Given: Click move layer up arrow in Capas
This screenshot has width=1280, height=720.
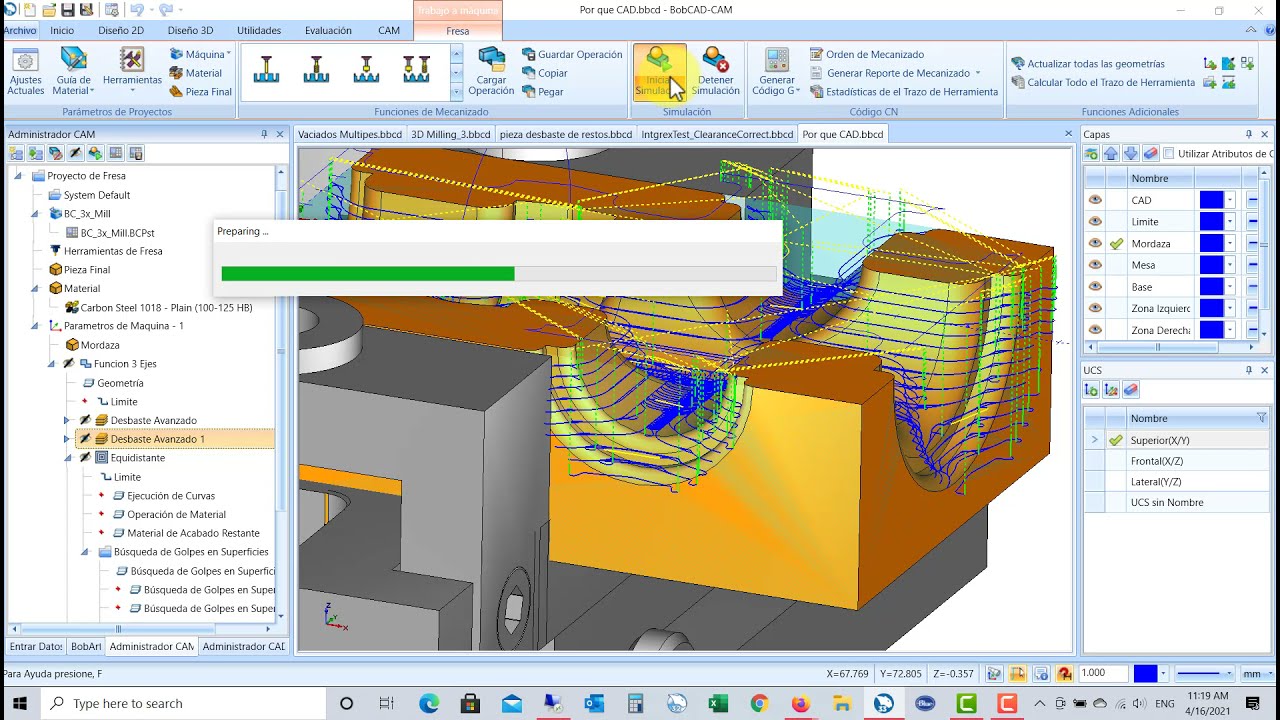Looking at the screenshot, I should 1111,153.
